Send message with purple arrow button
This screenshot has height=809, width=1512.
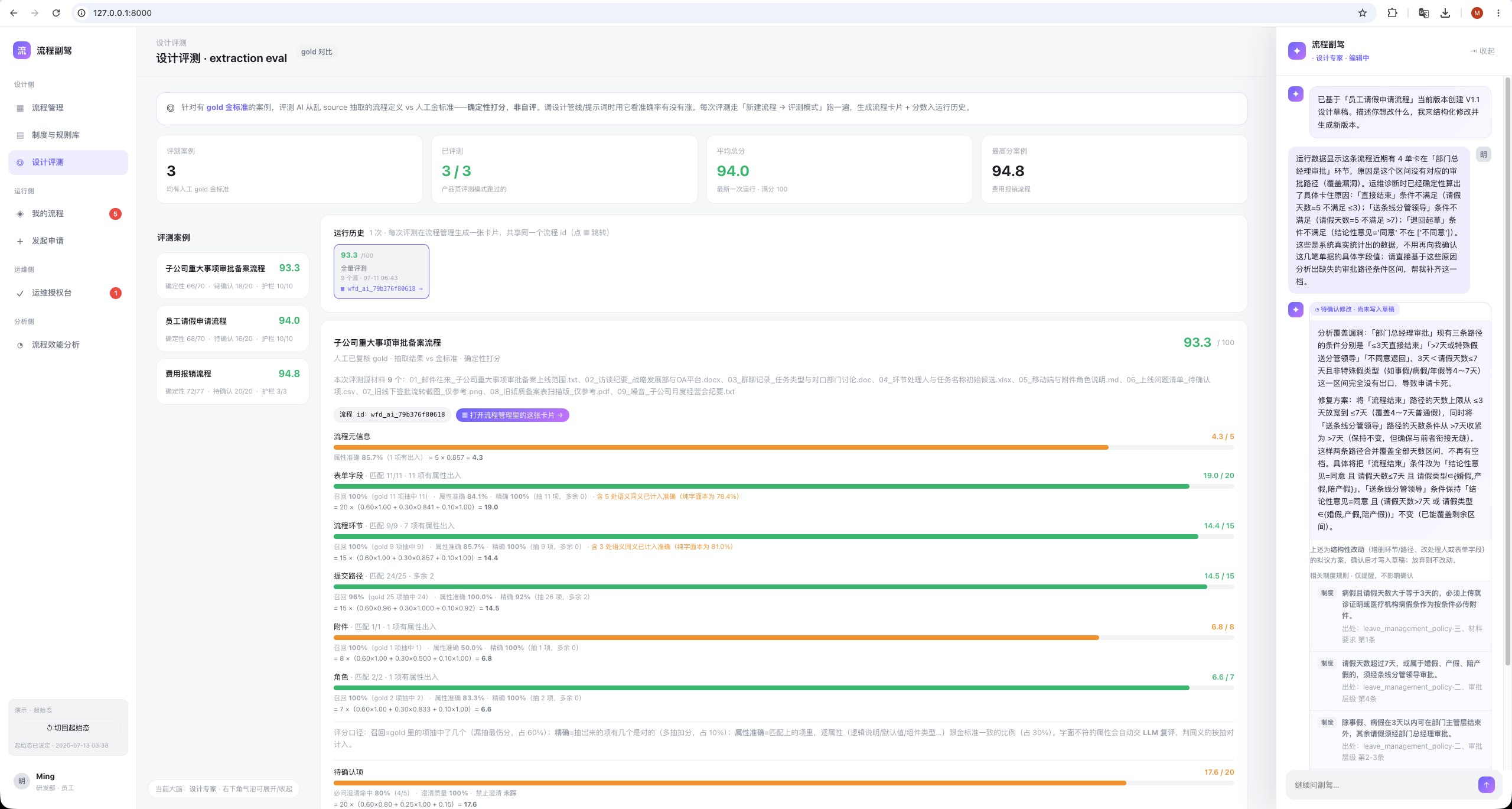(1486, 785)
